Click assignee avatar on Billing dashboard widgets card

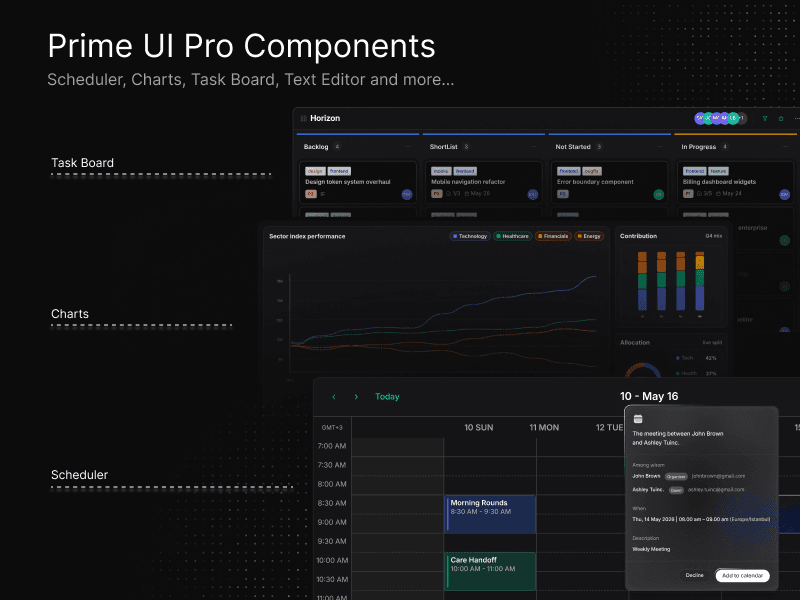(x=785, y=194)
